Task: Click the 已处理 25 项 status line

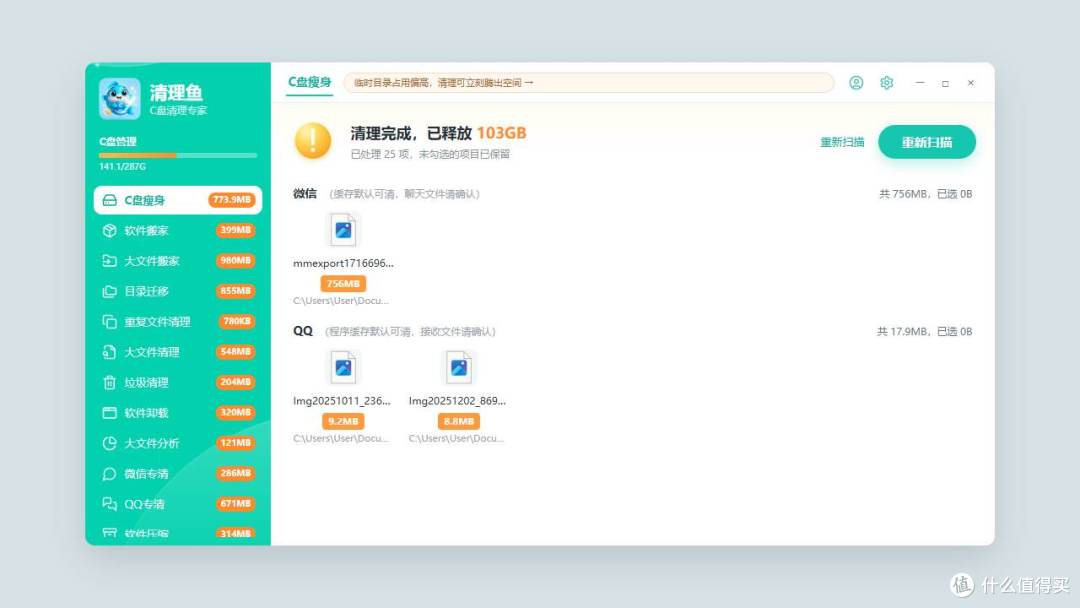Action: (430, 154)
